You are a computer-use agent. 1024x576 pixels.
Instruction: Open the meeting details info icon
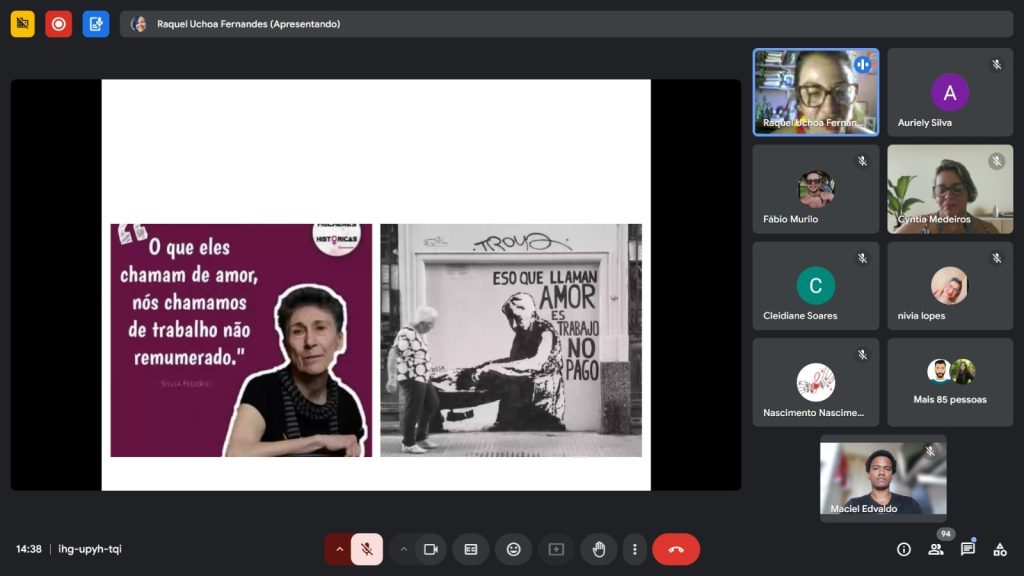[x=904, y=549]
